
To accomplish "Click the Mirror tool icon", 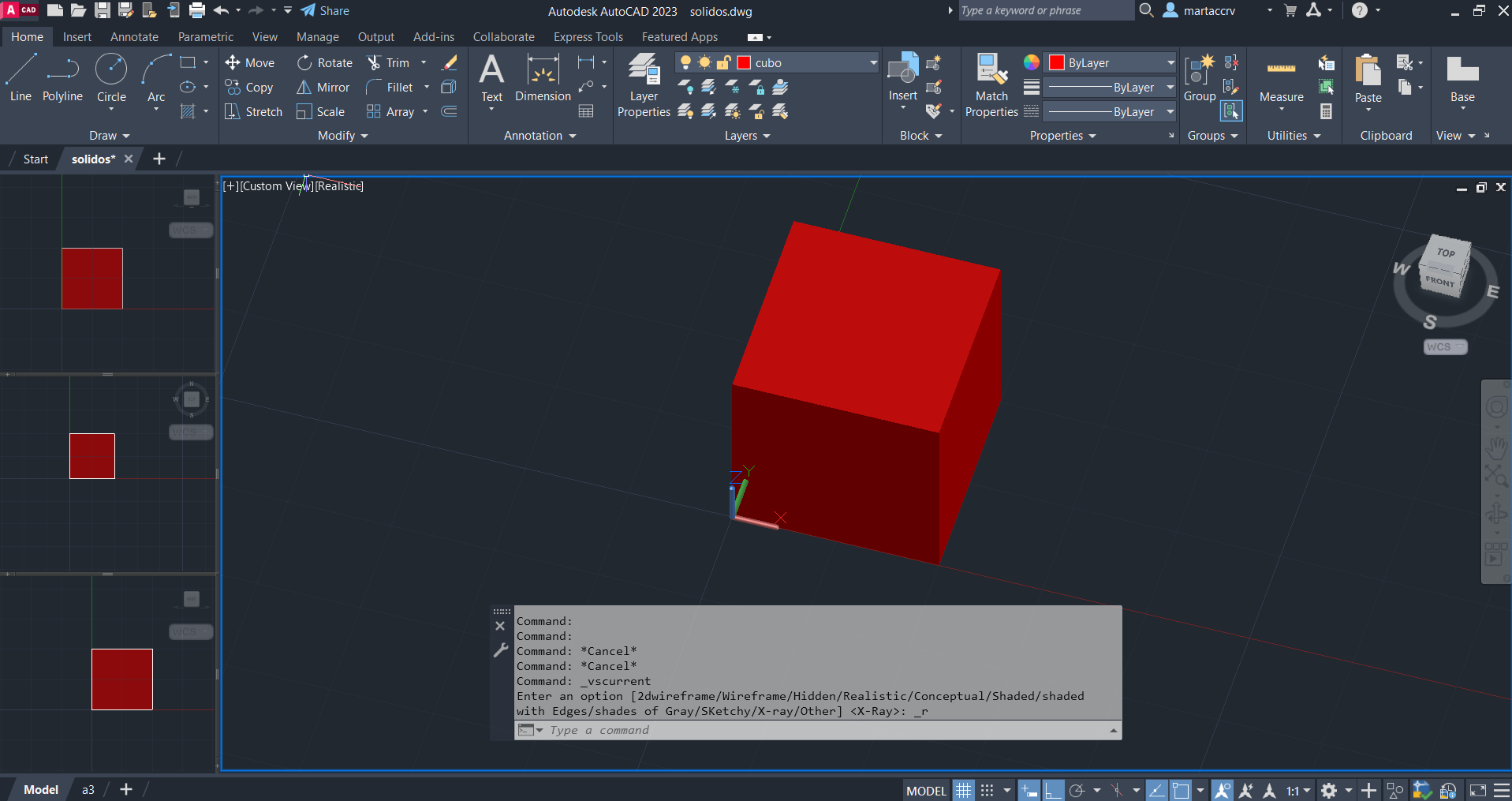I will pyautogui.click(x=304, y=88).
